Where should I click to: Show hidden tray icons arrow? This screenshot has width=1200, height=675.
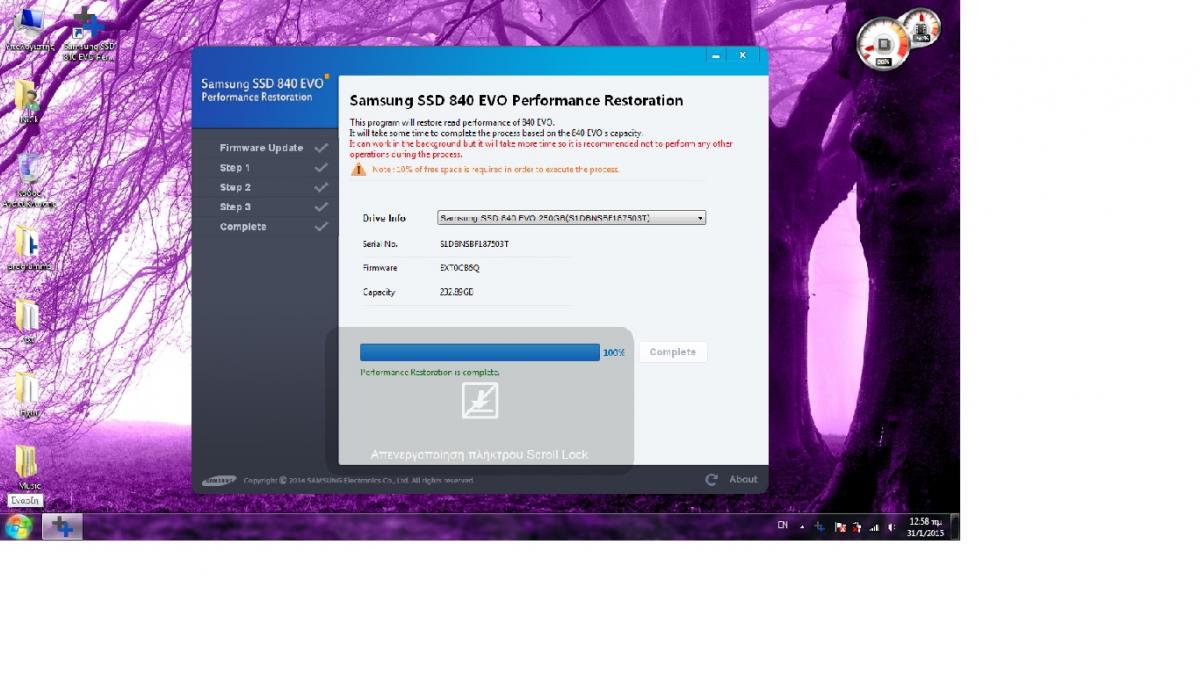pos(801,527)
